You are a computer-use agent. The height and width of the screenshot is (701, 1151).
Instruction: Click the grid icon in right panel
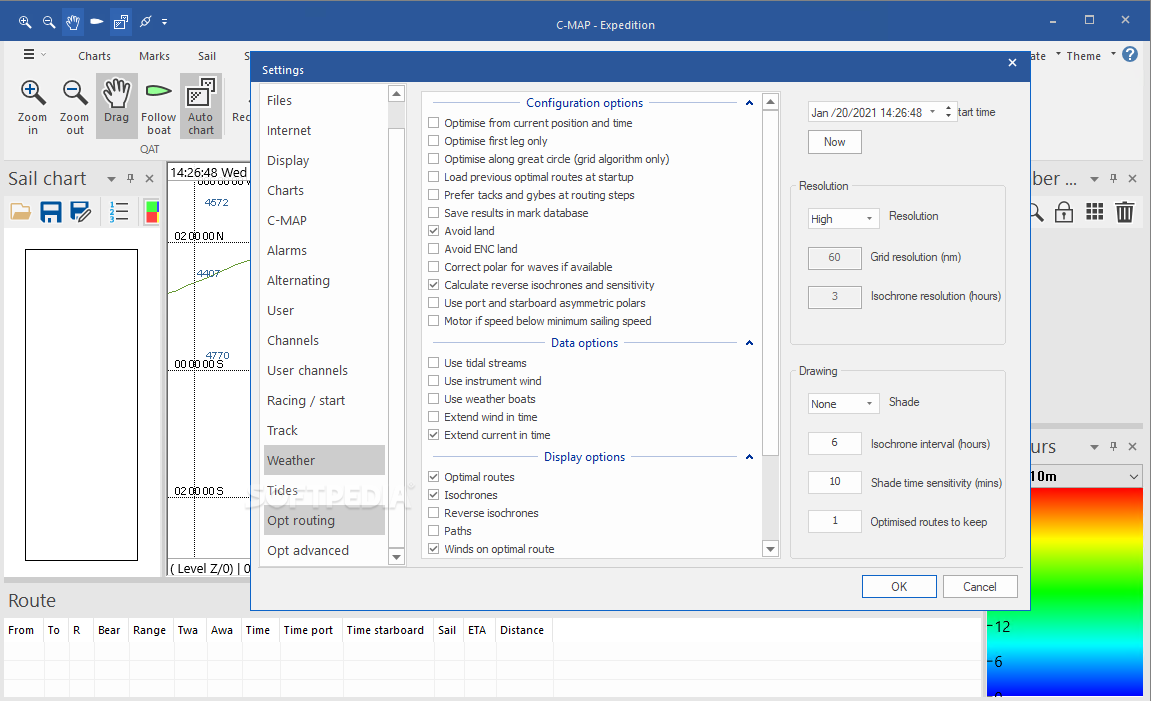[x=1094, y=212]
